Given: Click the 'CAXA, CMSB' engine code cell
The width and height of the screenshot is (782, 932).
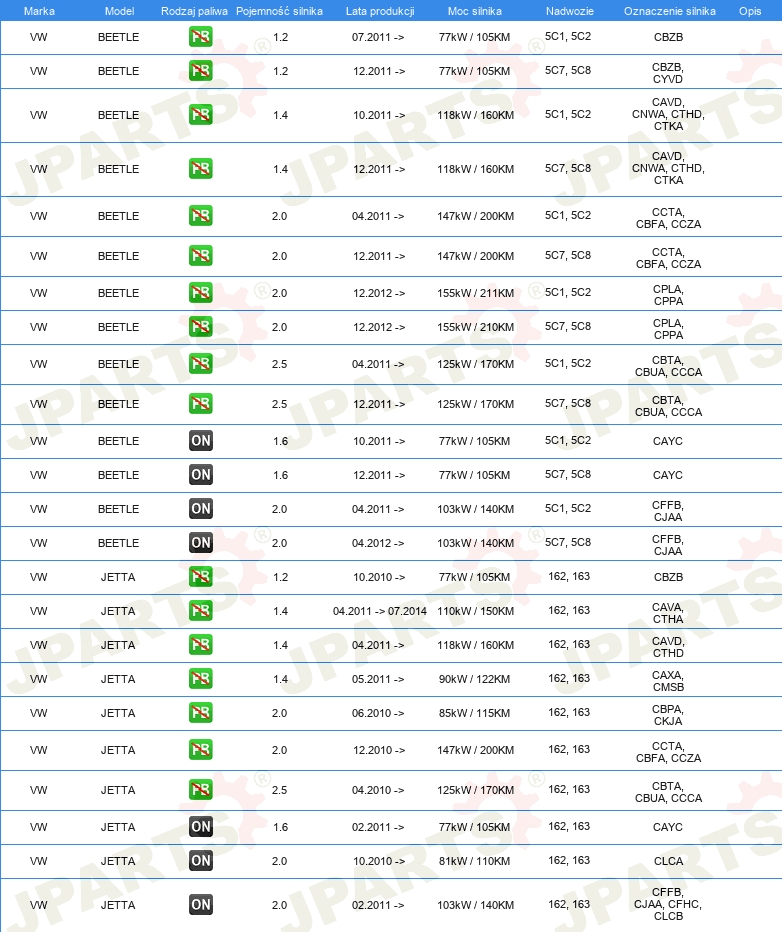Looking at the screenshot, I should [x=669, y=681].
